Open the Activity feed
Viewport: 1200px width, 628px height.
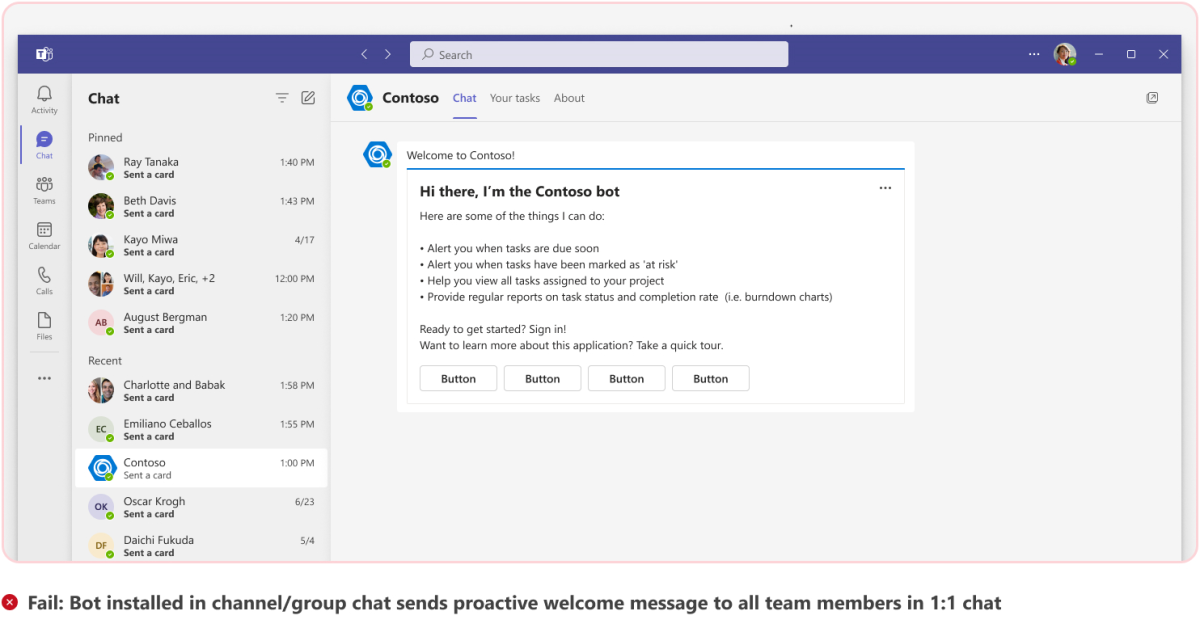44,98
